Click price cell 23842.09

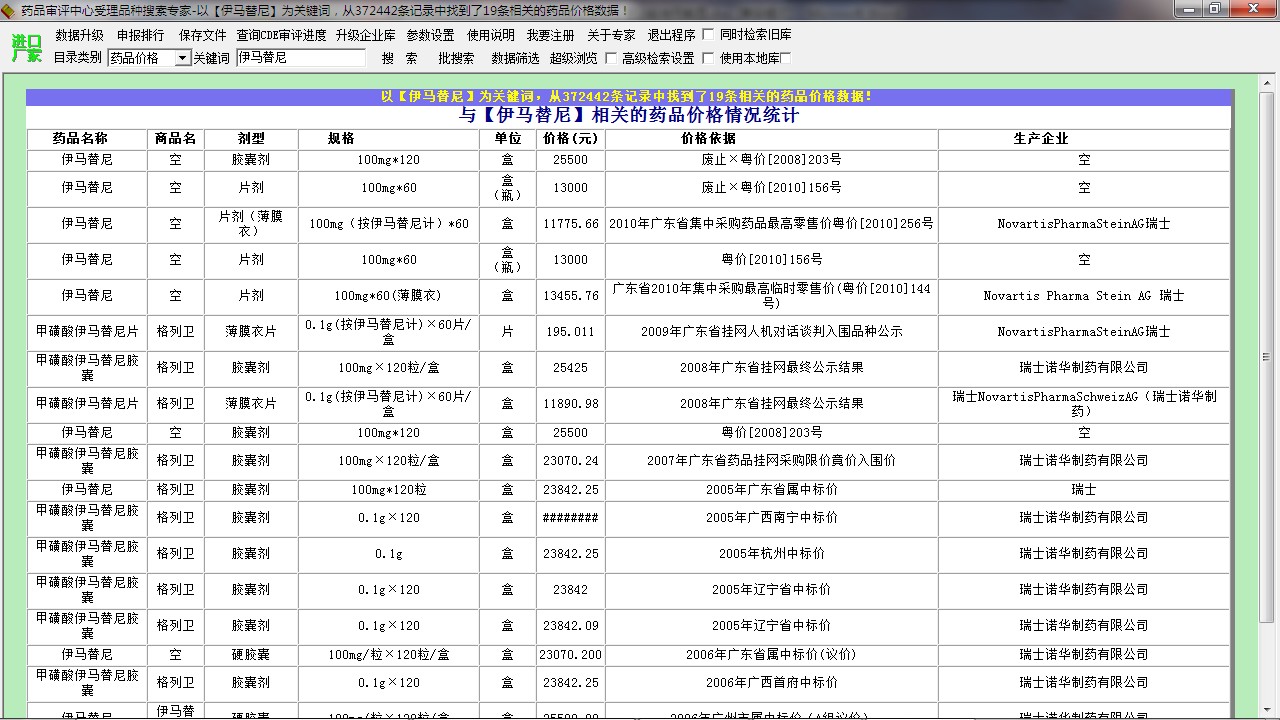(570, 626)
